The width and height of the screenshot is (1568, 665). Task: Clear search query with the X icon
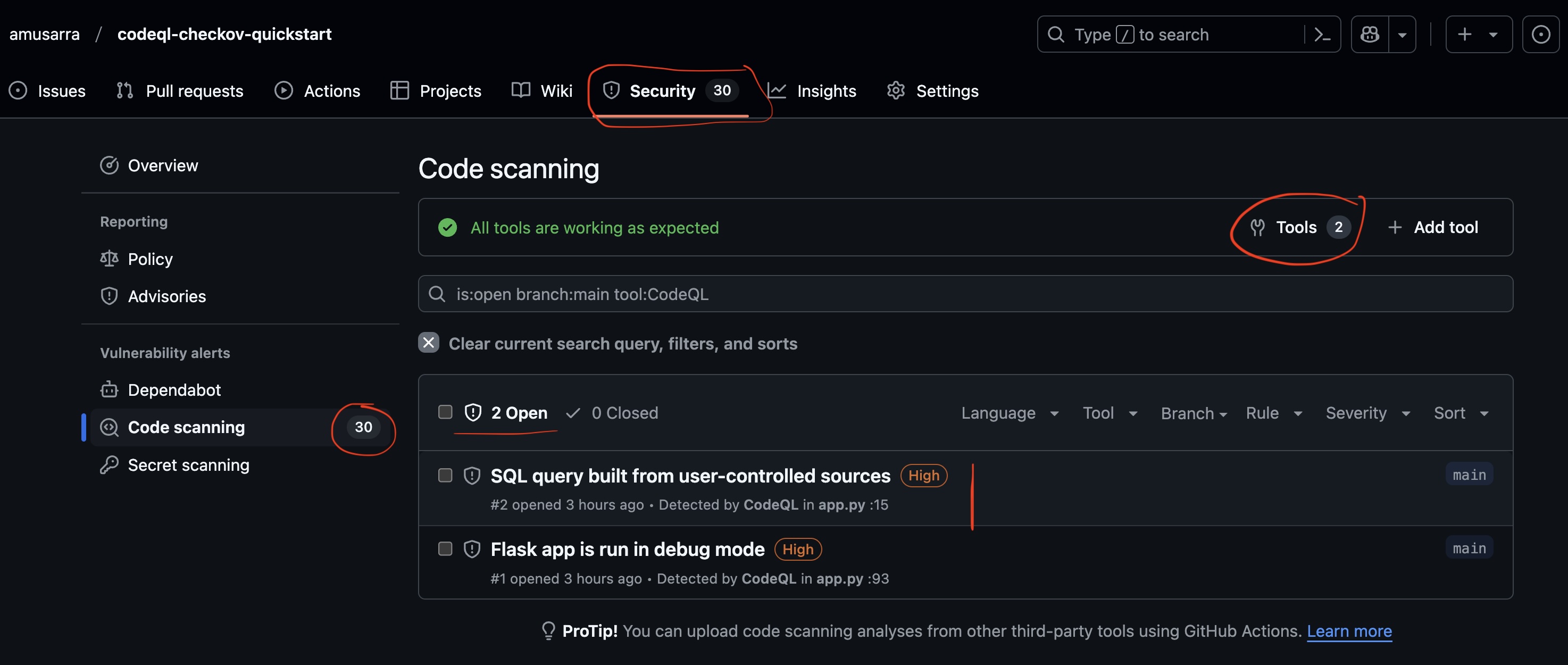click(x=429, y=343)
